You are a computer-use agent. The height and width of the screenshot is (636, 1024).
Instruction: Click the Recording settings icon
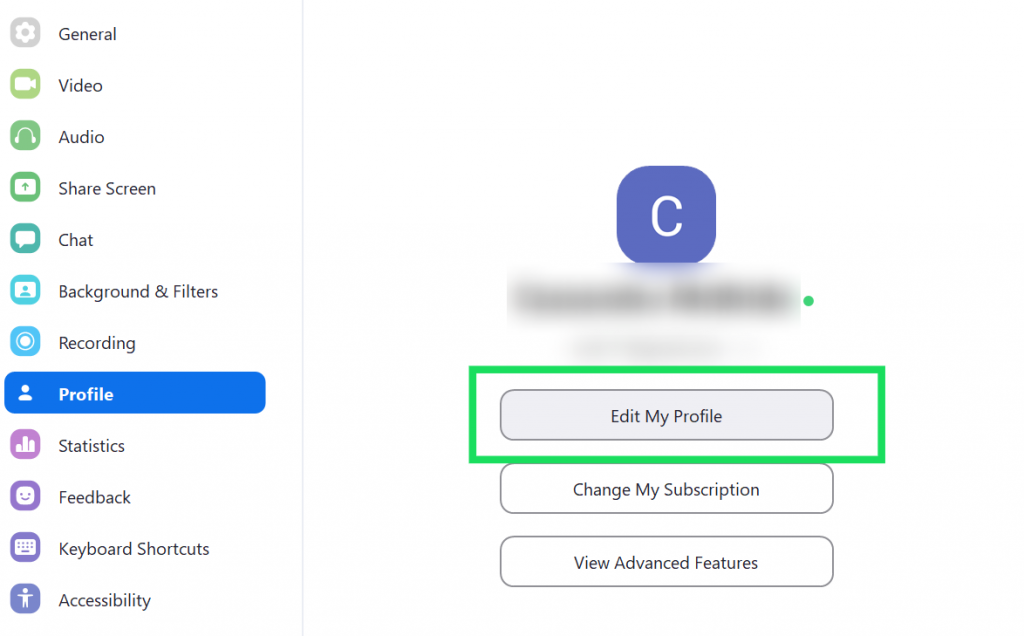[x=24, y=342]
